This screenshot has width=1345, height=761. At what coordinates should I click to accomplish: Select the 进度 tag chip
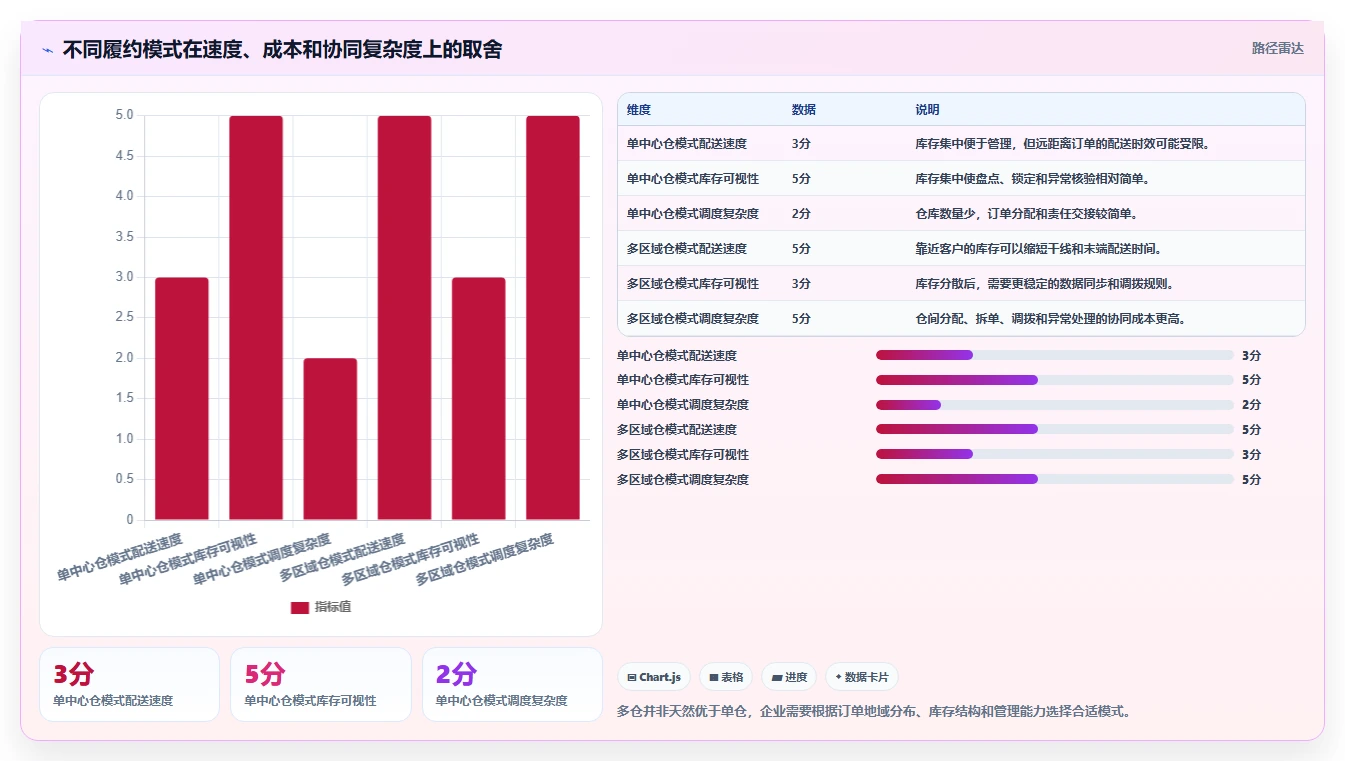click(x=789, y=677)
